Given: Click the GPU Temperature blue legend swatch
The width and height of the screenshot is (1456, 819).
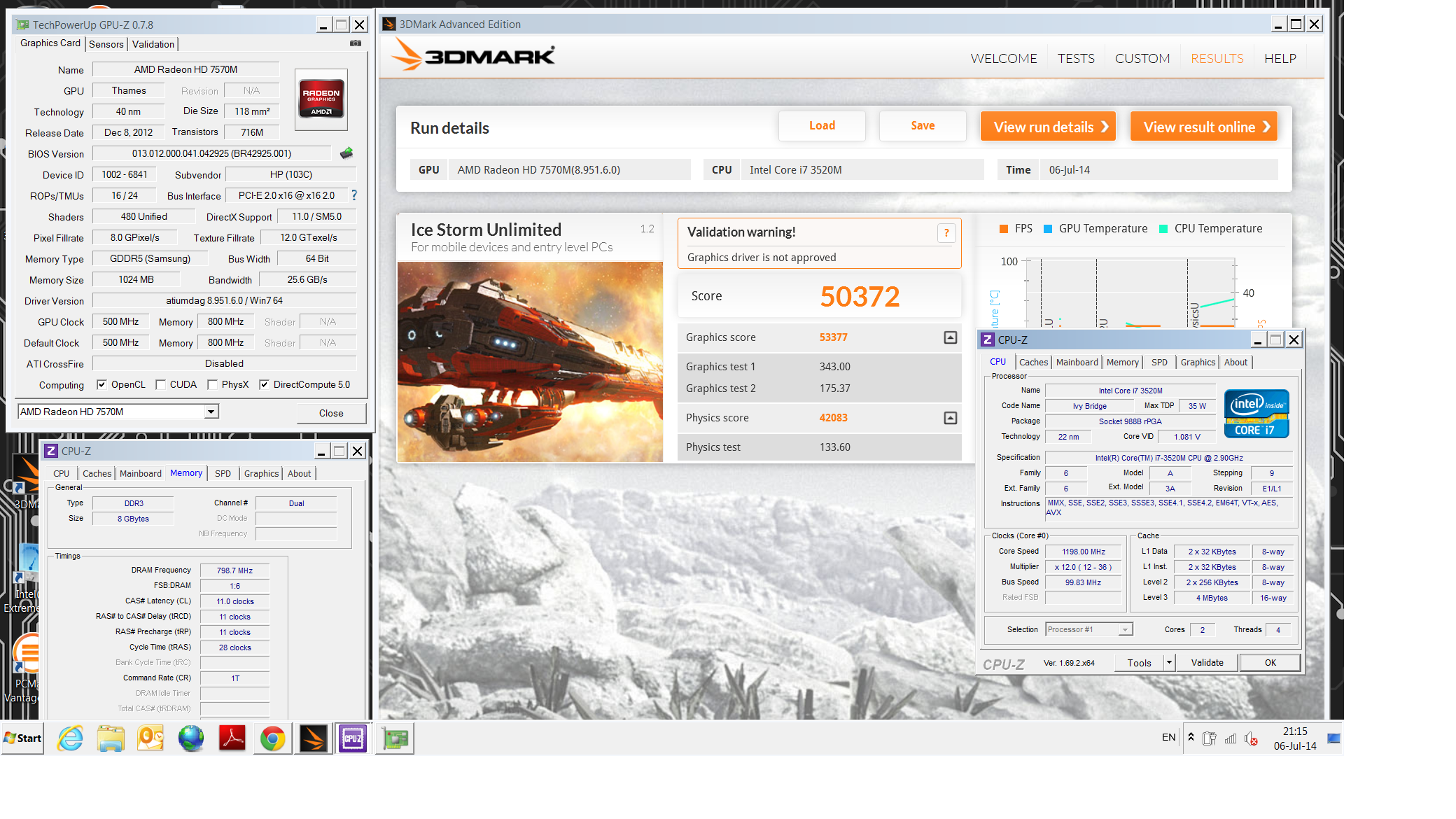Looking at the screenshot, I should 1048,229.
